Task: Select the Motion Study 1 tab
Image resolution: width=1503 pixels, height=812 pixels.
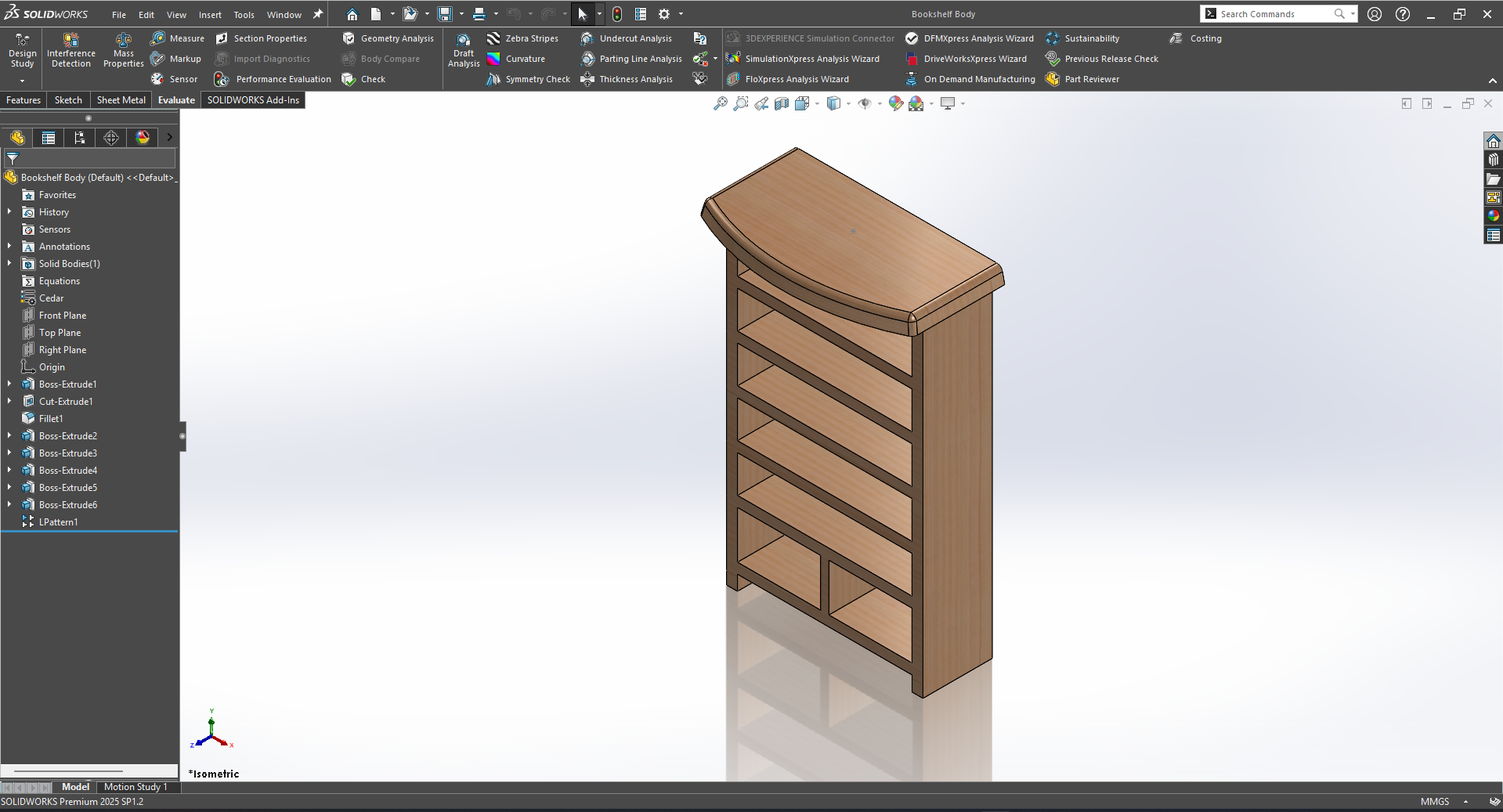Action: (135, 787)
